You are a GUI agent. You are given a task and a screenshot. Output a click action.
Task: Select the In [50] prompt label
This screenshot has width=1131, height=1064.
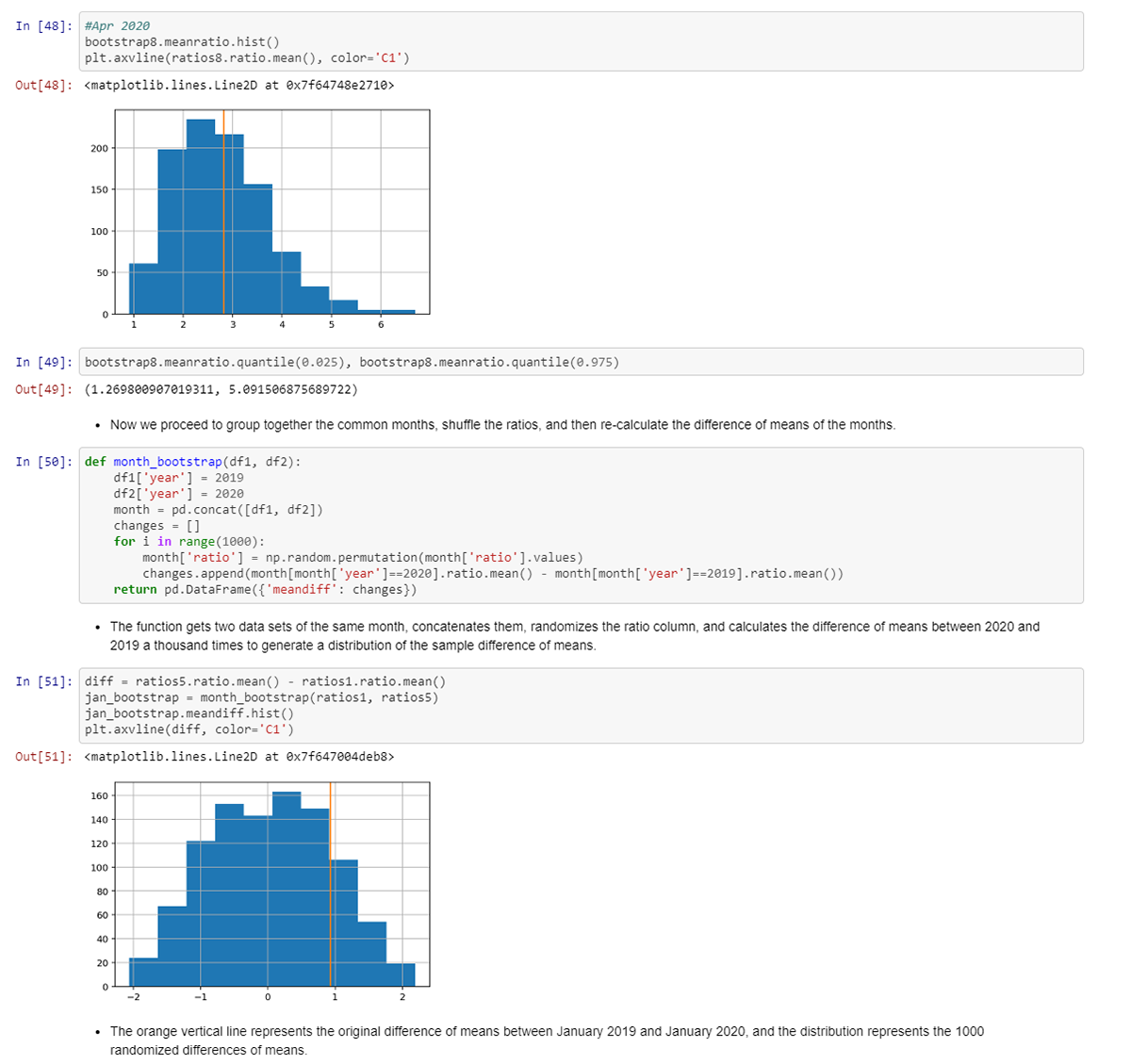point(43,462)
